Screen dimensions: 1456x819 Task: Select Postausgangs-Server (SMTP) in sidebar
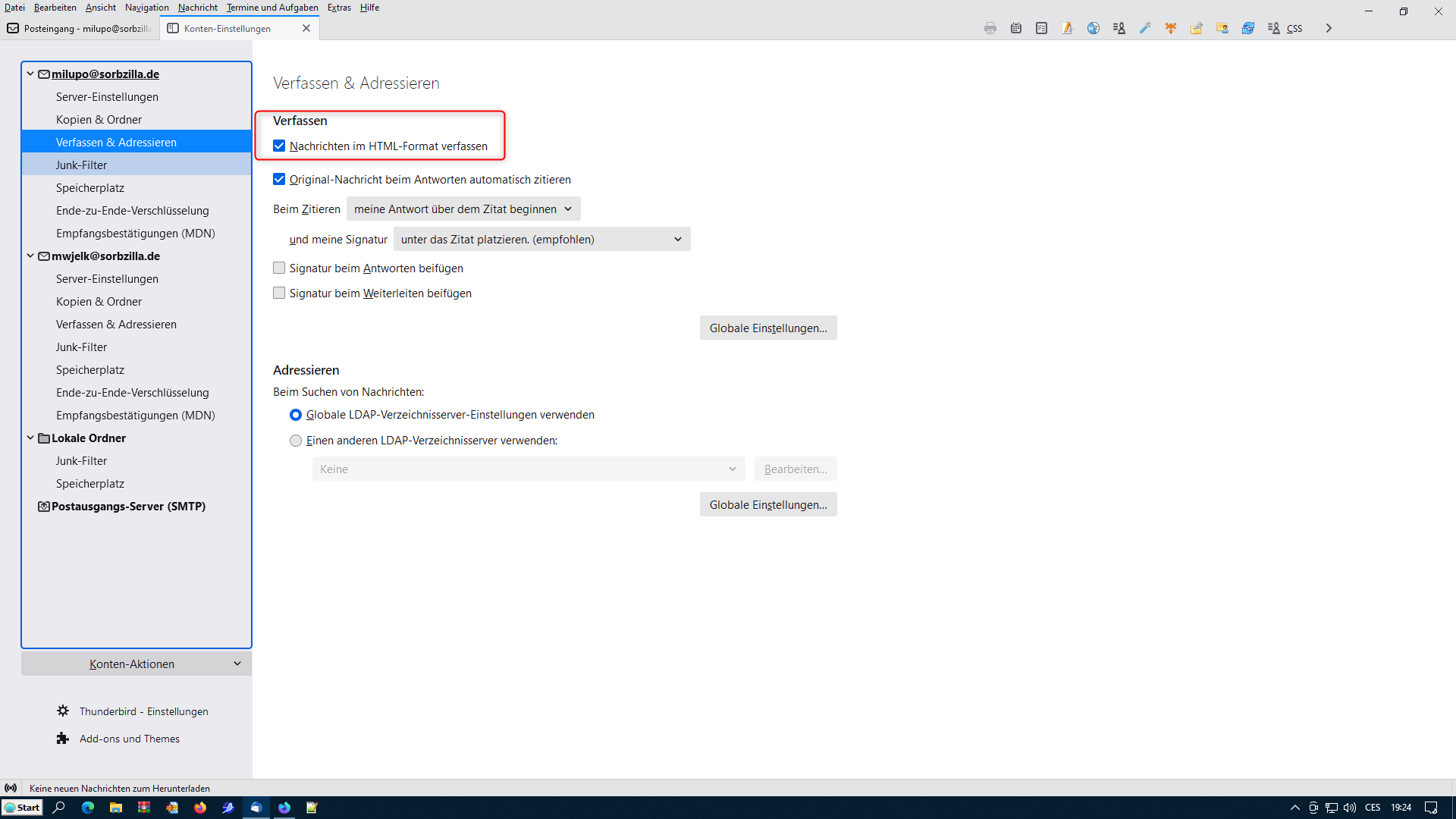tap(128, 507)
